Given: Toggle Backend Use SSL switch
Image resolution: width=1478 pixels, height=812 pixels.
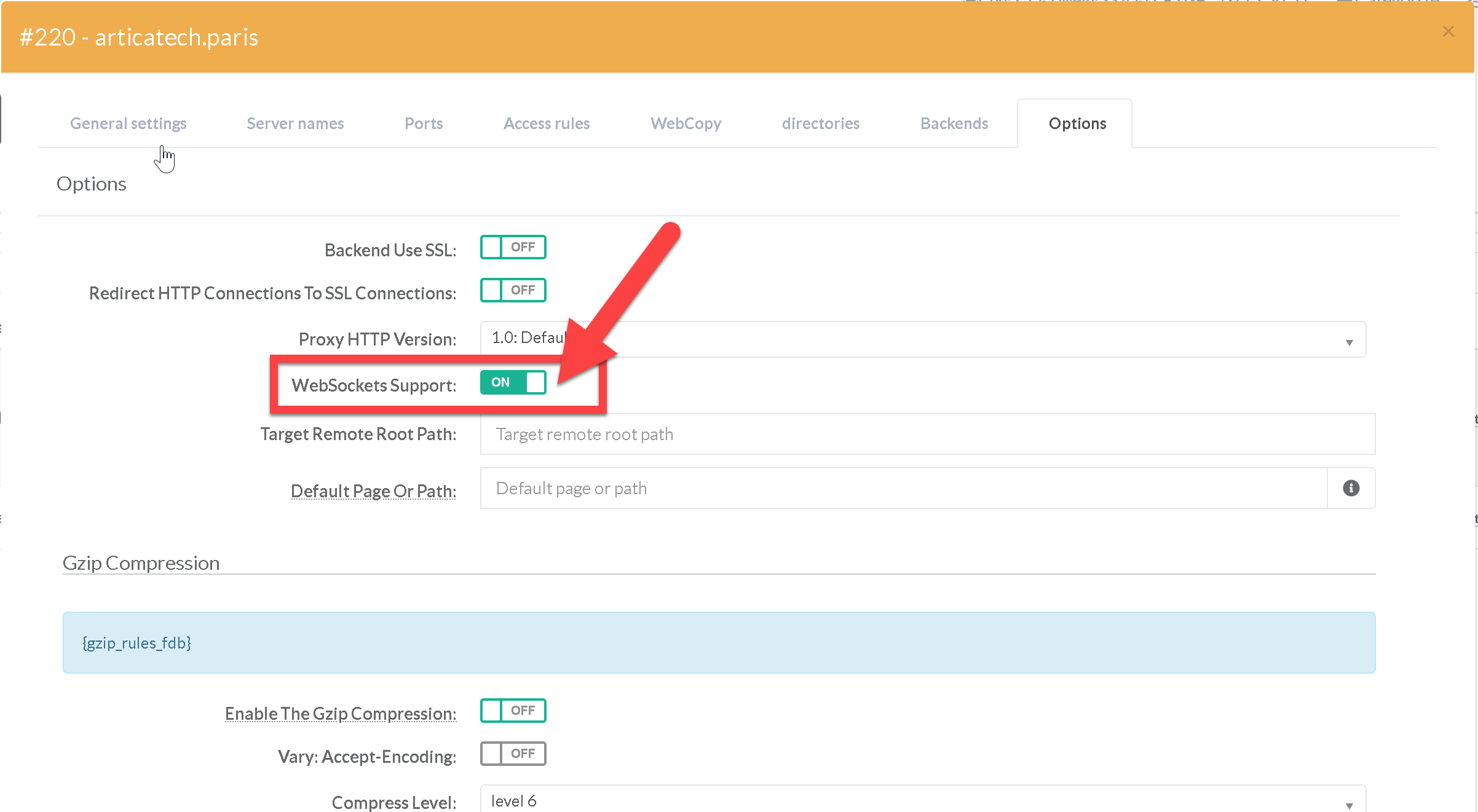Looking at the screenshot, I should [x=513, y=247].
